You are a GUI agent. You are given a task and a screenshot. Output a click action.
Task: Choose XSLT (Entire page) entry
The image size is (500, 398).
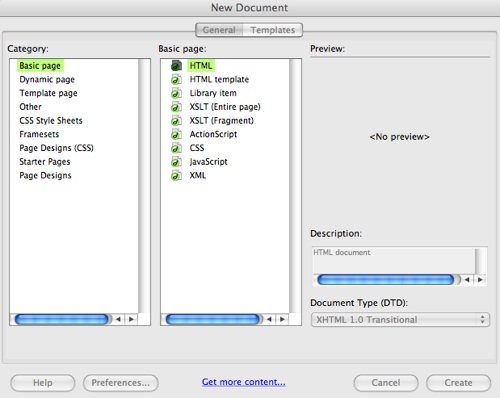(225, 107)
